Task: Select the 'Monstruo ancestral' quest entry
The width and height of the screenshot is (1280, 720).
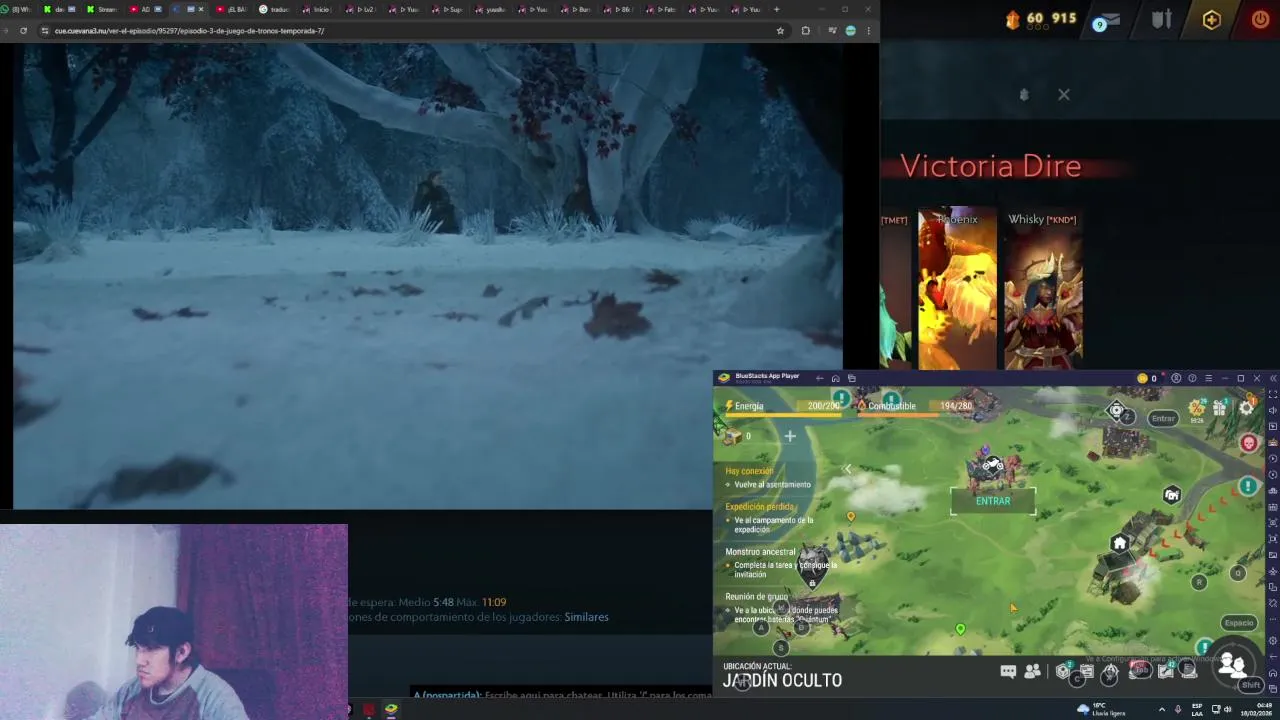Action: [780, 563]
